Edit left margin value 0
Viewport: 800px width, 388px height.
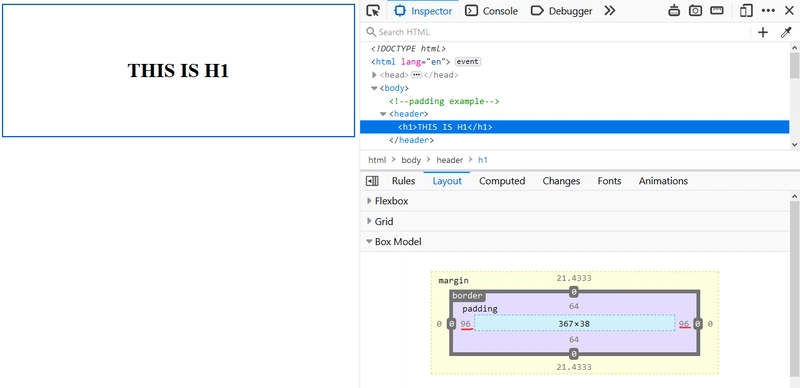(439, 324)
